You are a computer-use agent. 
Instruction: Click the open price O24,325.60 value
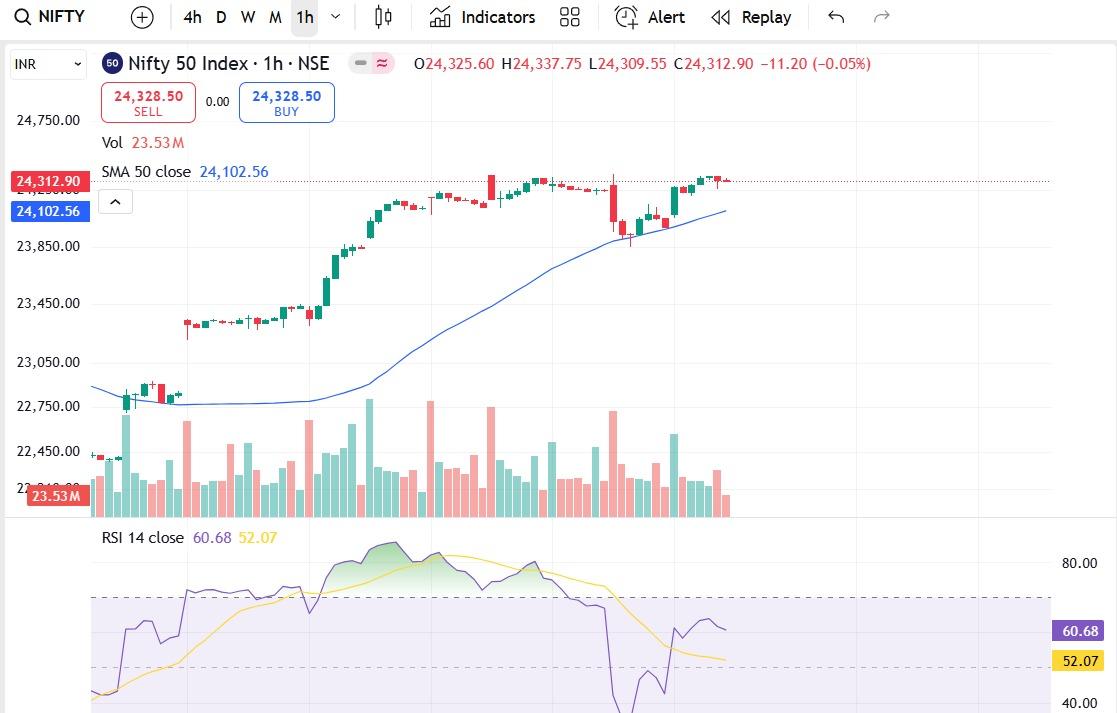click(454, 63)
